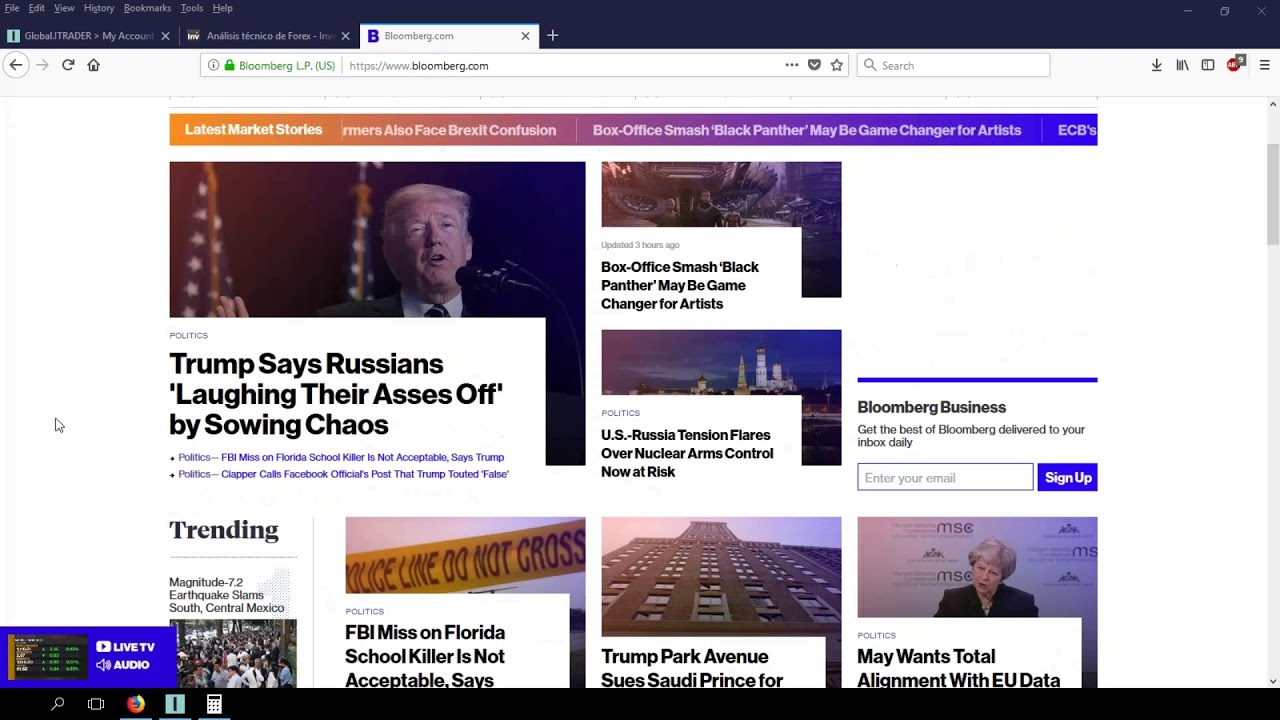The image size is (1280, 720).
Task: Switch to Análisis técnico de Forex tab
Action: point(270,36)
